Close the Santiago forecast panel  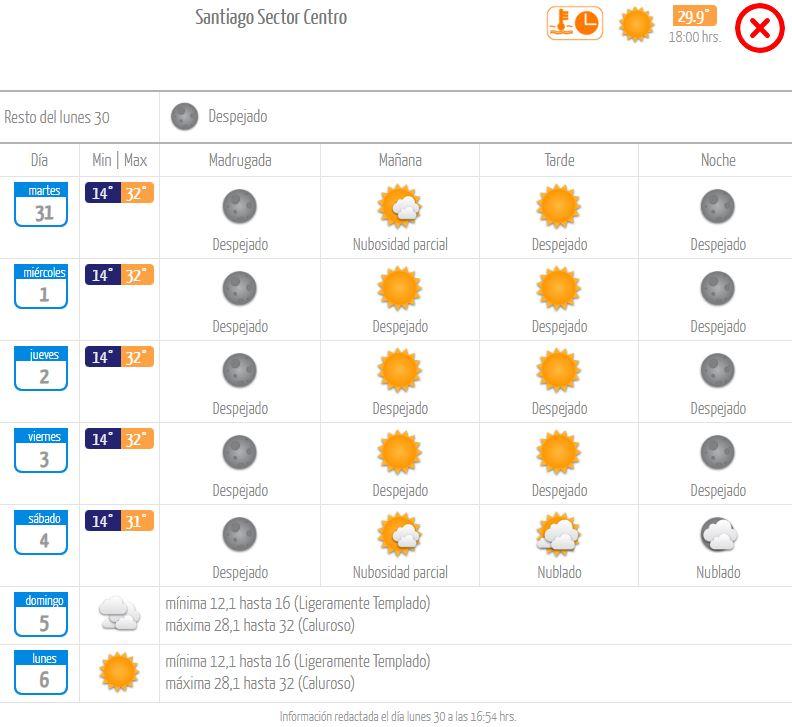tap(760, 28)
